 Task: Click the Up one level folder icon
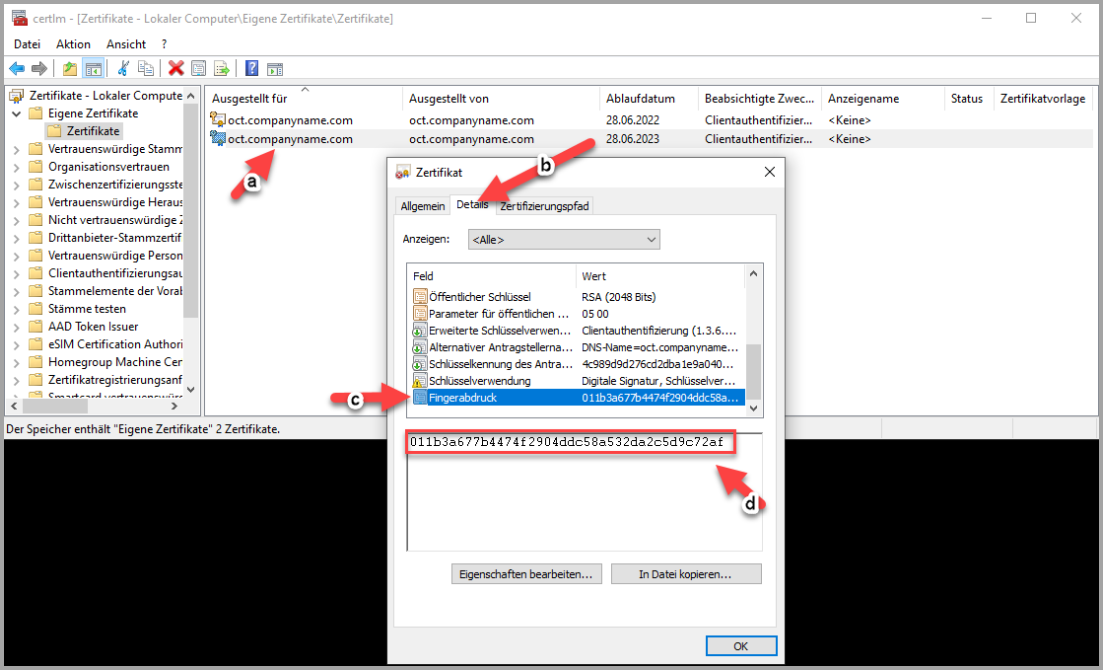[x=69, y=69]
